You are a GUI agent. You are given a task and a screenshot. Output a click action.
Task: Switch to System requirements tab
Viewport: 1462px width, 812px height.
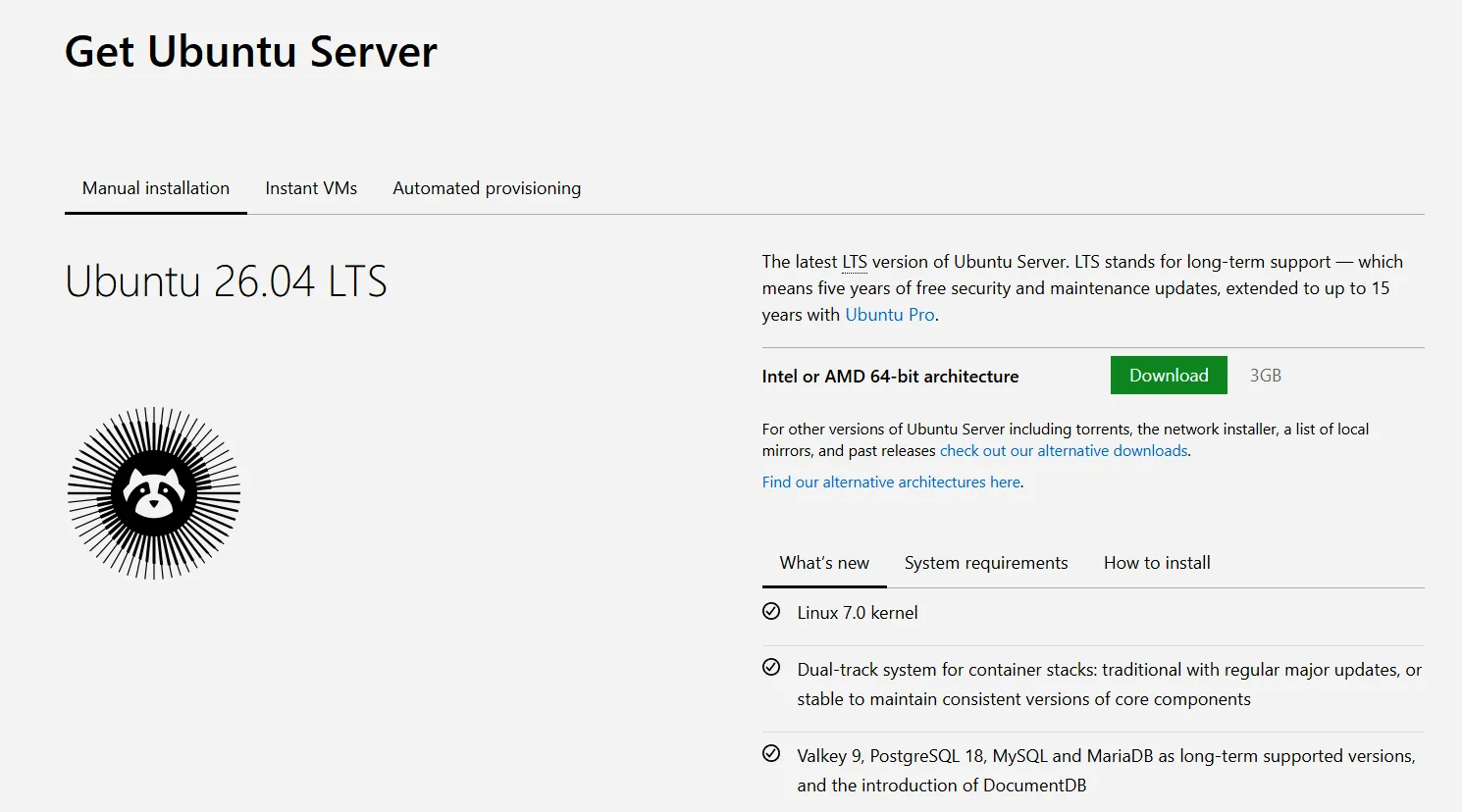point(986,563)
